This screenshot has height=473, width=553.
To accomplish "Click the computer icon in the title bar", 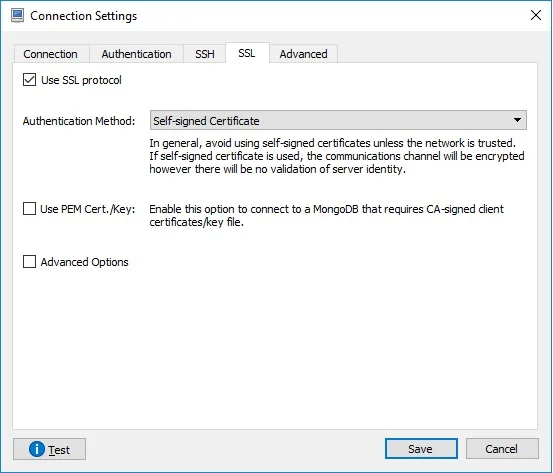I will click(17, 16).
